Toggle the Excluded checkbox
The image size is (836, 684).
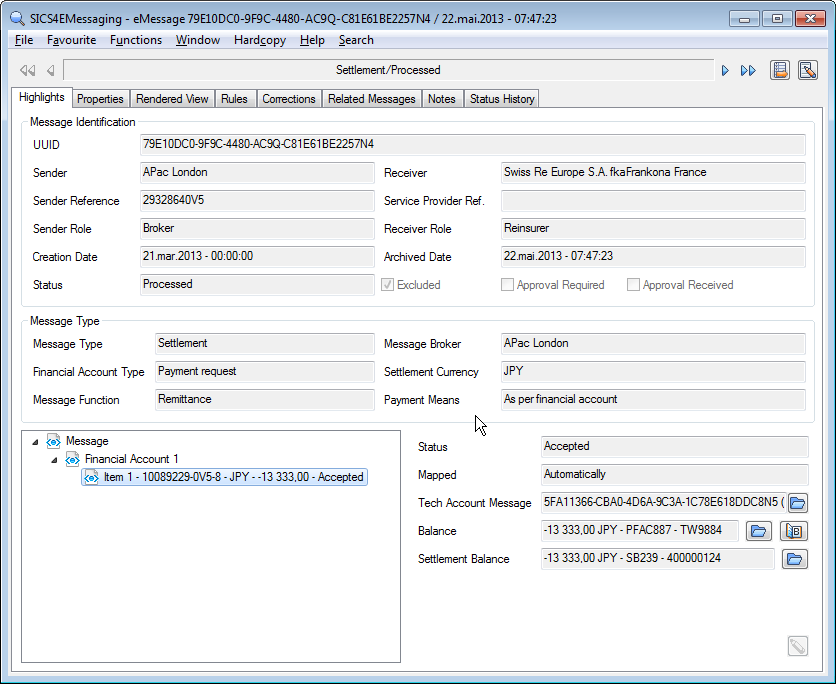[387, 285]
